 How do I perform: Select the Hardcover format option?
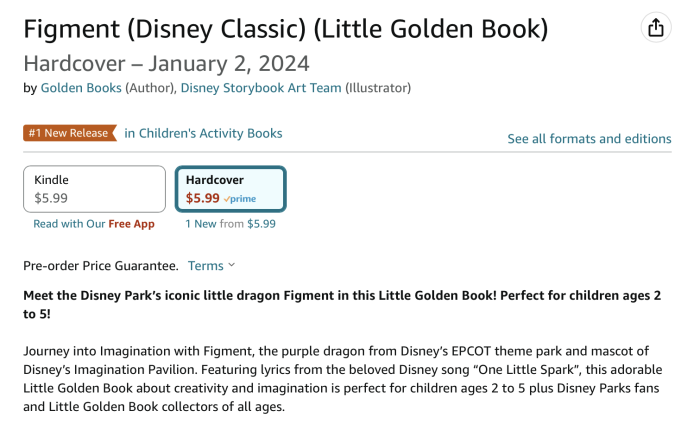230,189
